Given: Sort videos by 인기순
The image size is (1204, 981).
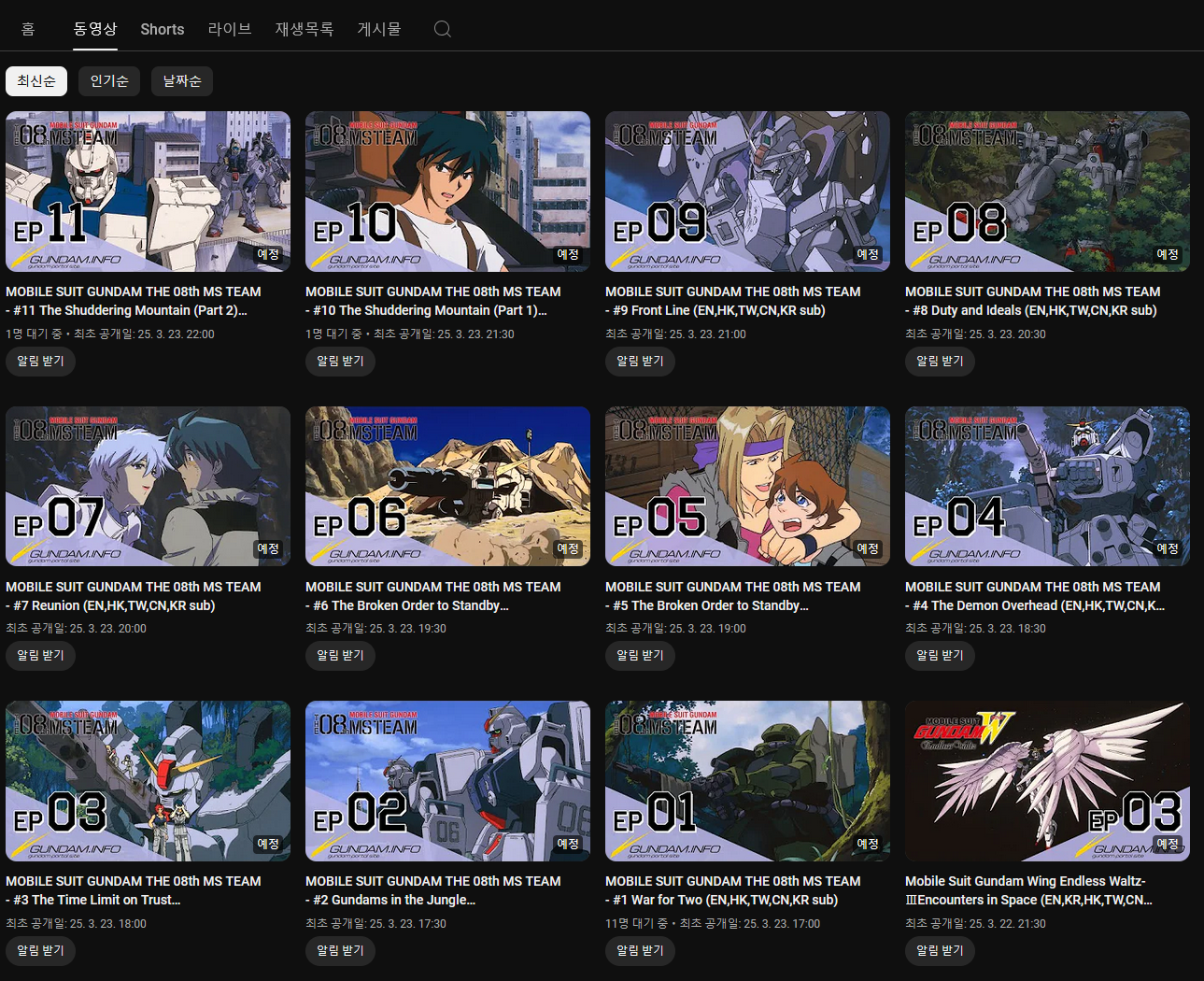Looking at the screenshot, I should [x=109, y=81].
